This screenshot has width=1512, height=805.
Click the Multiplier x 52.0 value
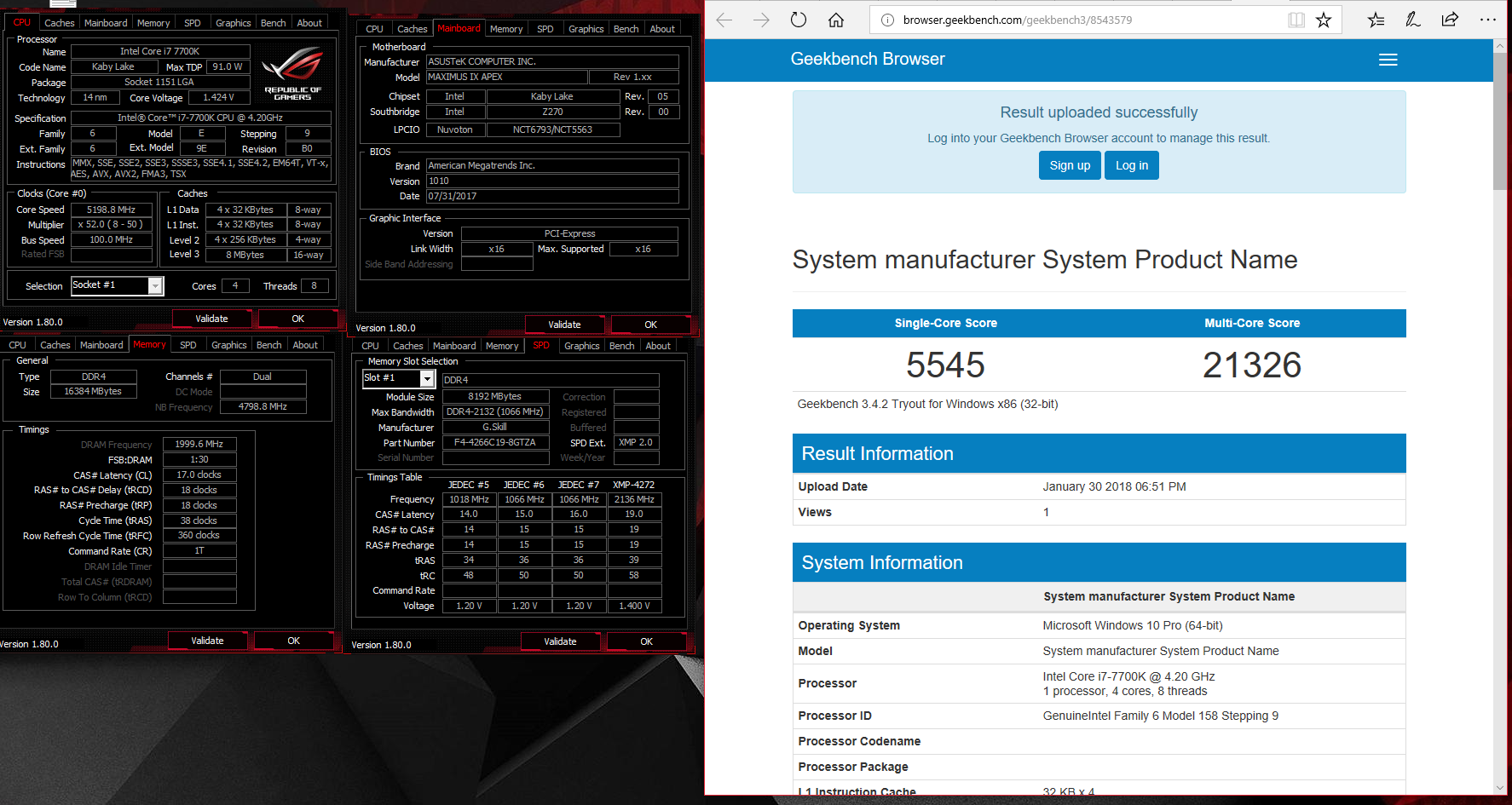click(111, 225)
